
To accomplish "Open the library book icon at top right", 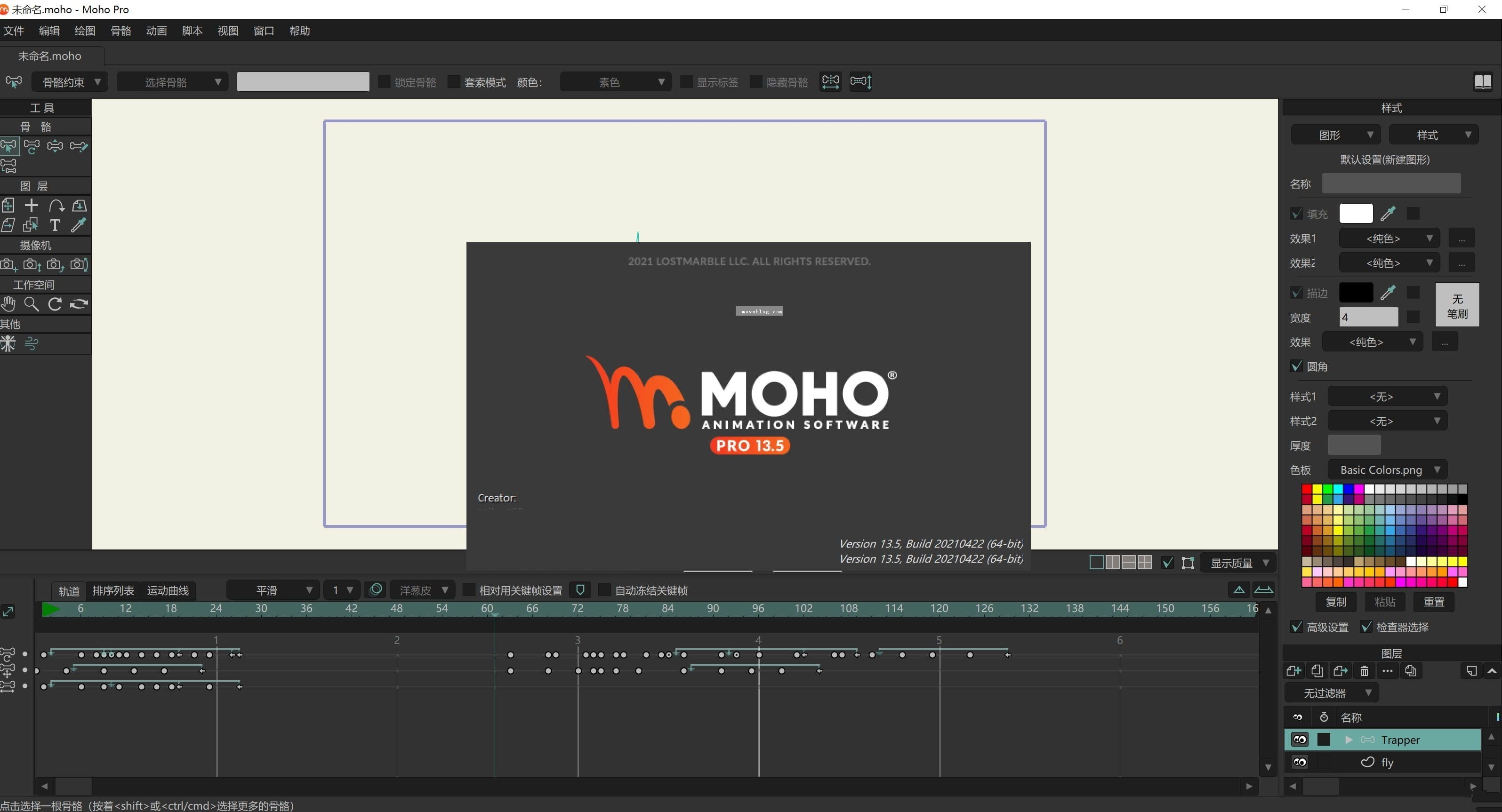I will click(1483, 81).
